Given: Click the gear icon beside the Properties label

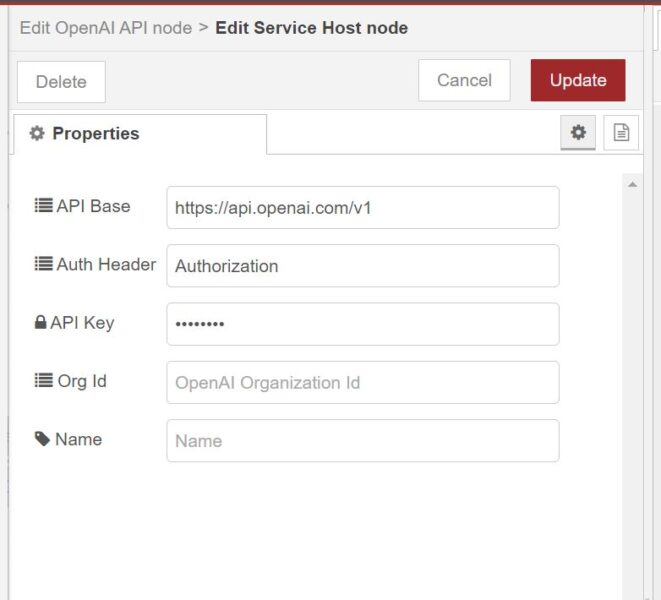Looking at the screenshot, I should pyautogui.click(x=37, y=134).
